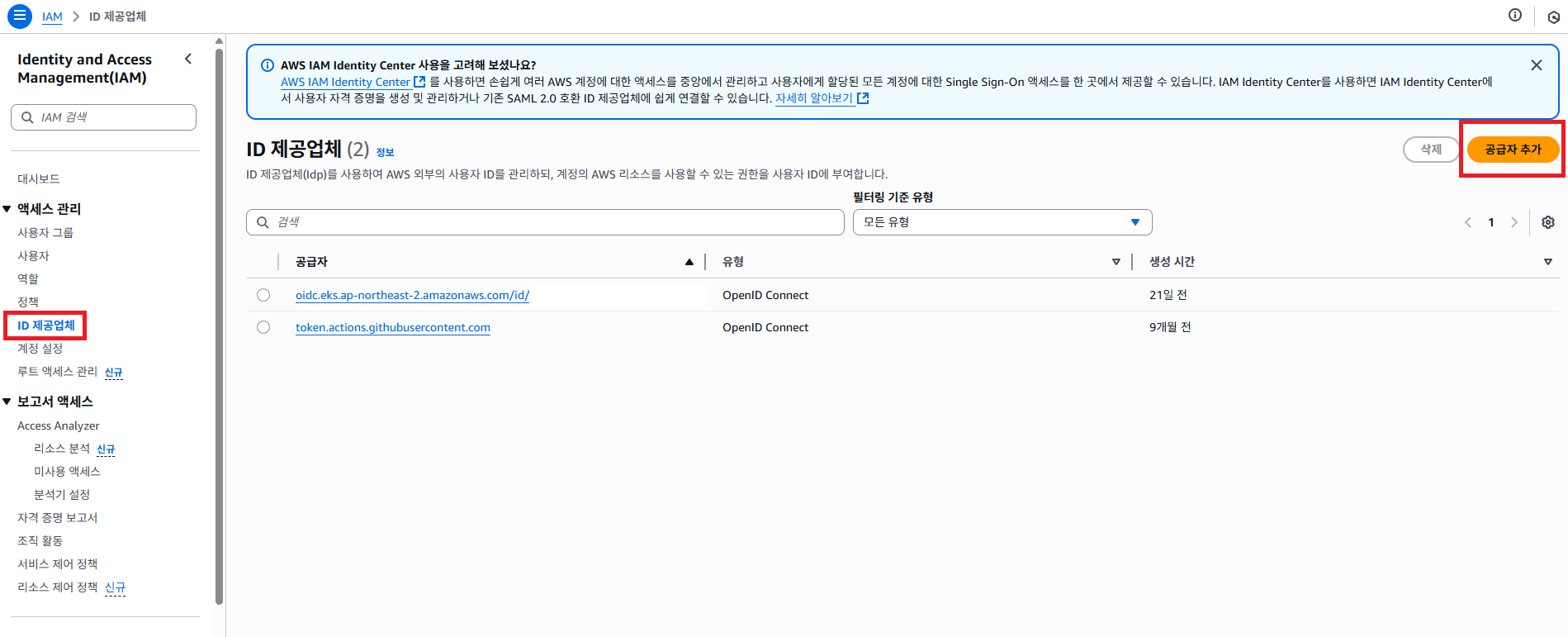Select the token.actions.githubusercontent.com radio button
Viewport: 1568px width, 637px height.
click(x=263, y=327)
